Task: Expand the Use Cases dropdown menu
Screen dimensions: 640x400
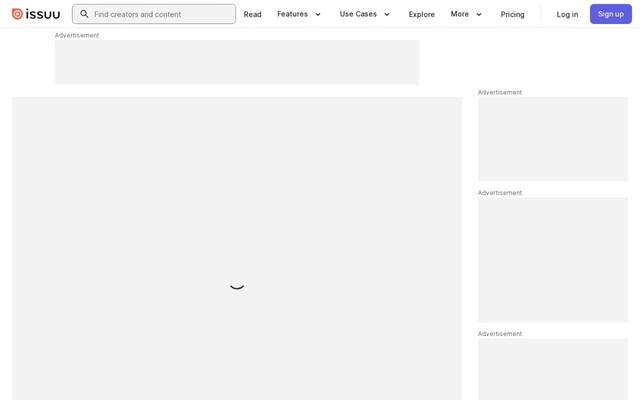Action: point(365,14)
